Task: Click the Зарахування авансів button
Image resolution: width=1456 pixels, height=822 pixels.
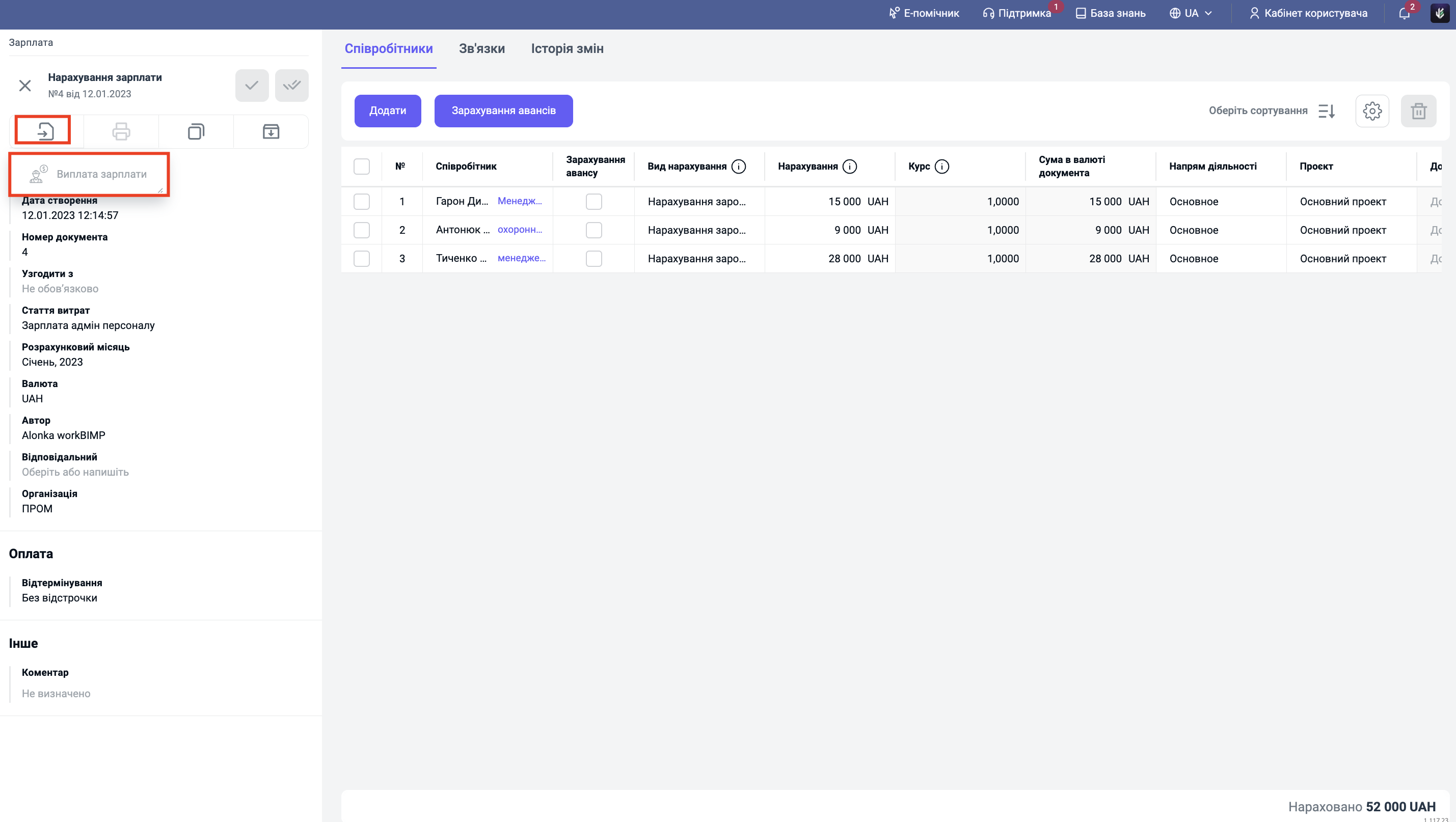Action: point(503,111)
